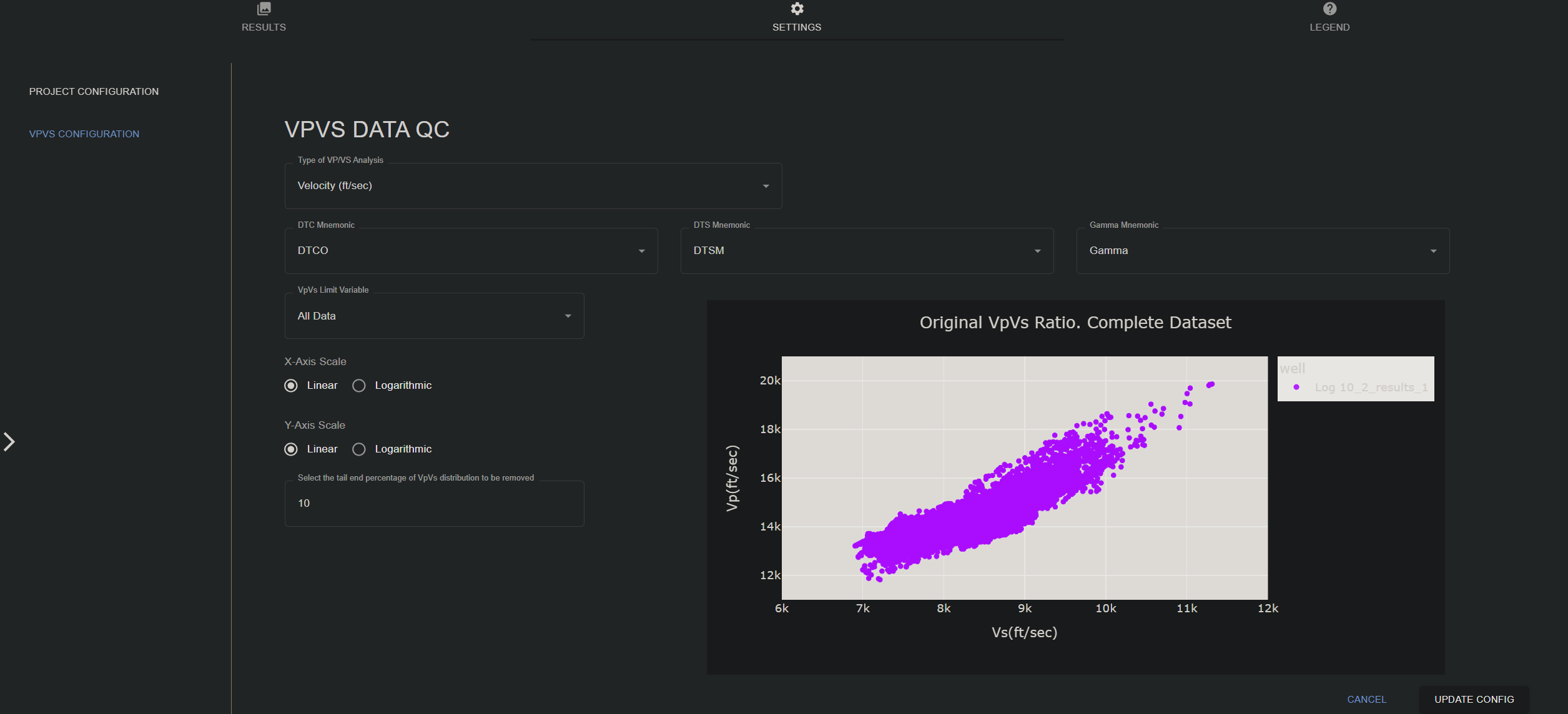Select Logarithmic for Y-Axis Scale

[359, 449]
